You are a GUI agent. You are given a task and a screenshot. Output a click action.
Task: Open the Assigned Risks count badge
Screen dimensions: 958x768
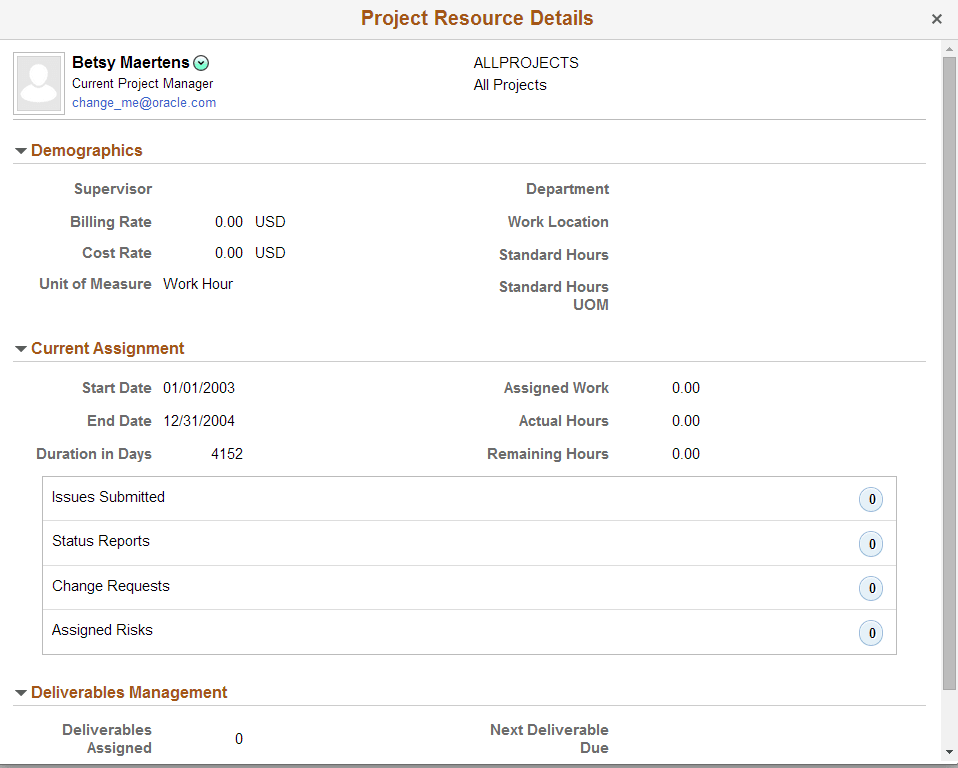click(x=871, y=633)
